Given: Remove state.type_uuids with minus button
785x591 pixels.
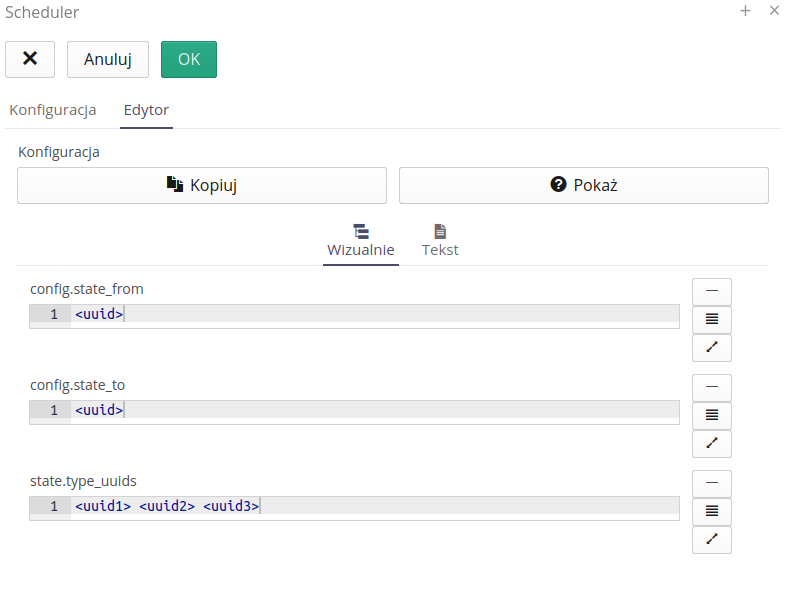Looking at the screenshot, I should 712,483.
